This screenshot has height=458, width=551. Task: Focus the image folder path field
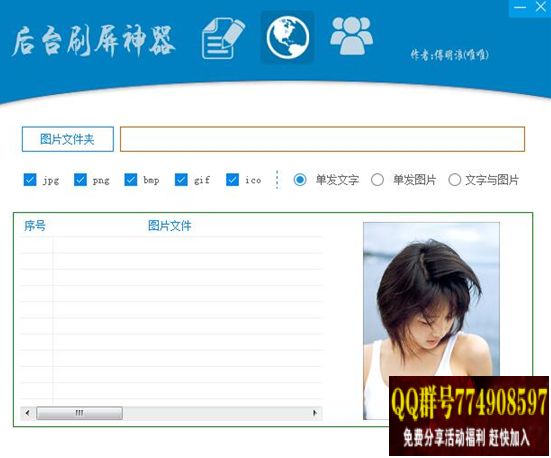(x=323, y=139)
